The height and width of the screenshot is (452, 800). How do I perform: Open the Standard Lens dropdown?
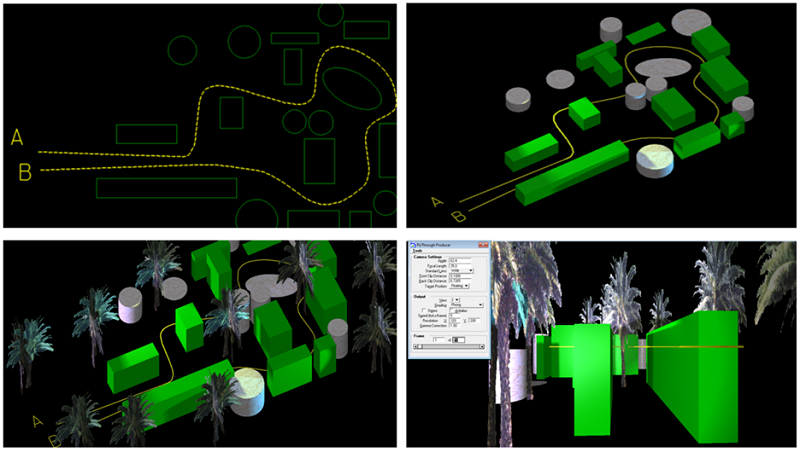click(x=471, y=270)
